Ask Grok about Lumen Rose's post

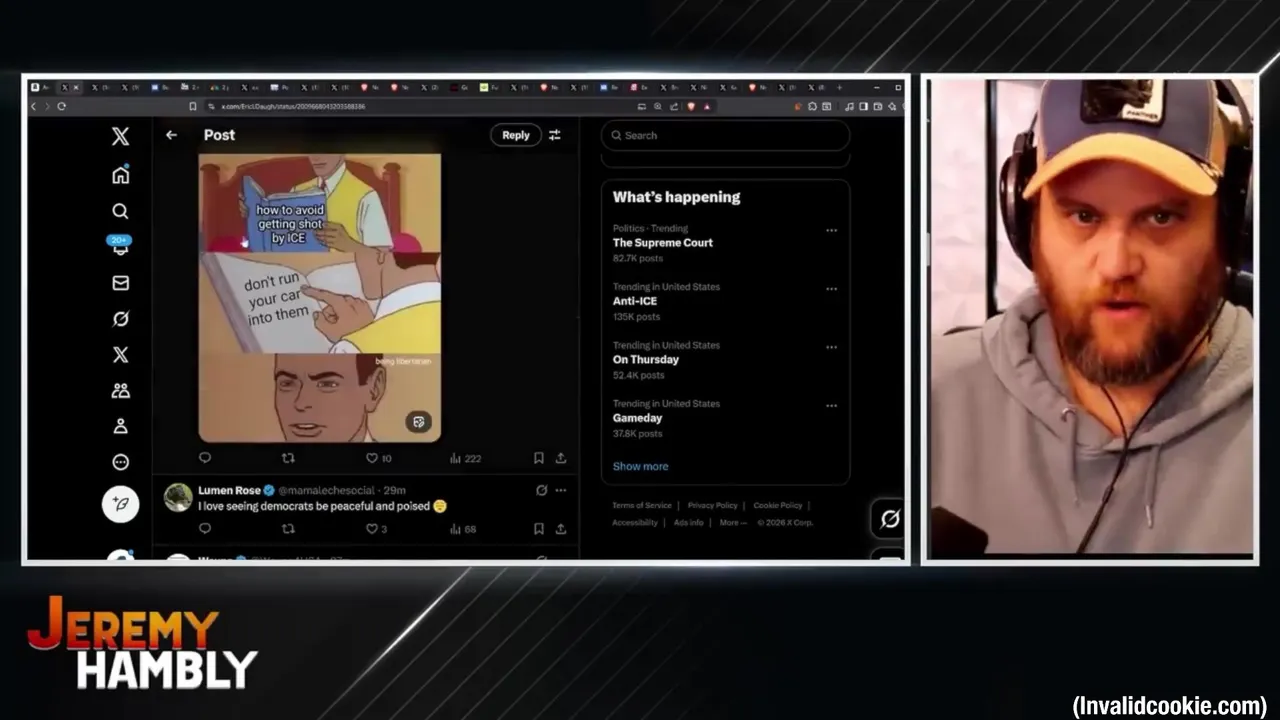[x=541, y=490]
